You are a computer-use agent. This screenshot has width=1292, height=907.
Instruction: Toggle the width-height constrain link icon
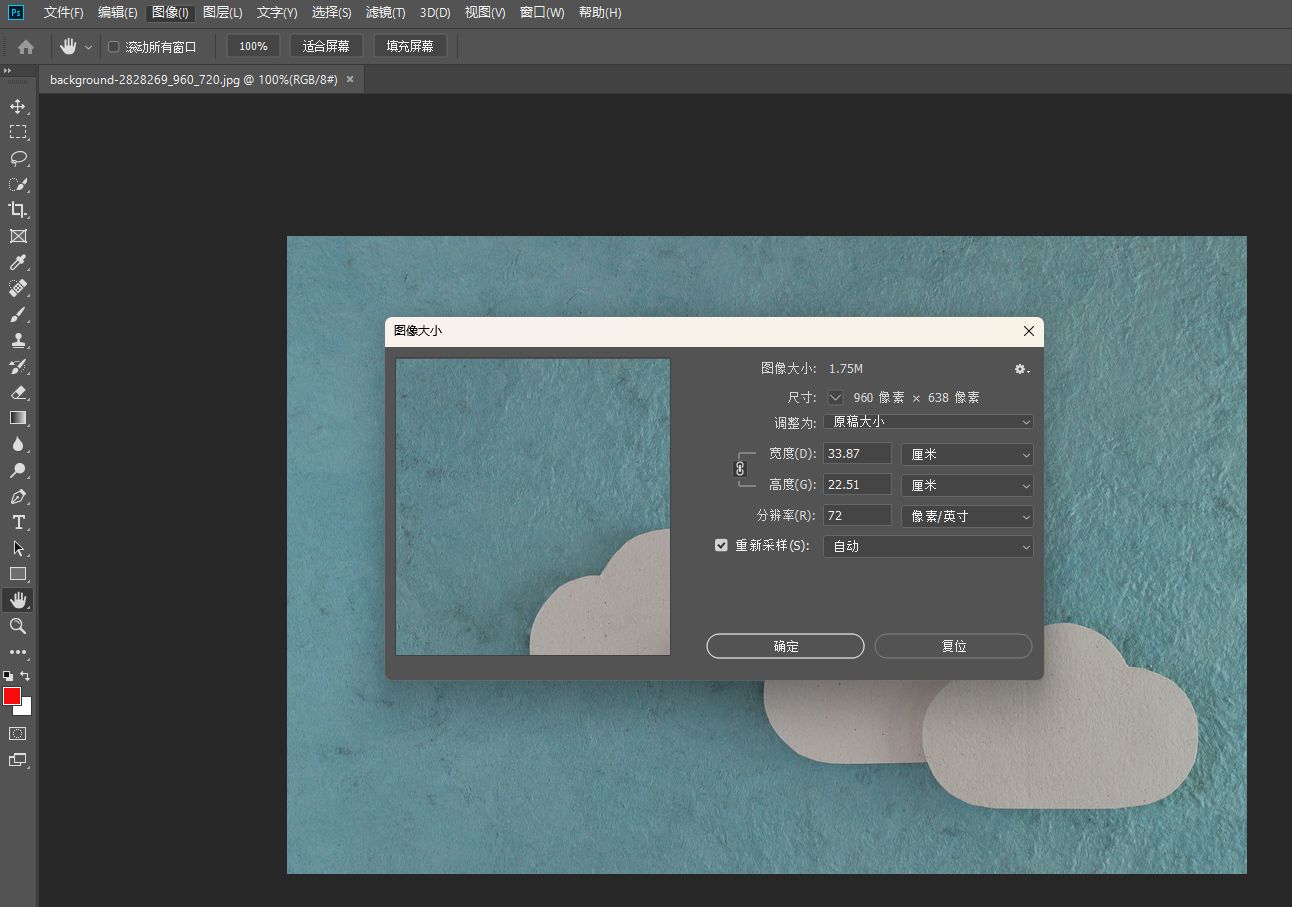740,468
